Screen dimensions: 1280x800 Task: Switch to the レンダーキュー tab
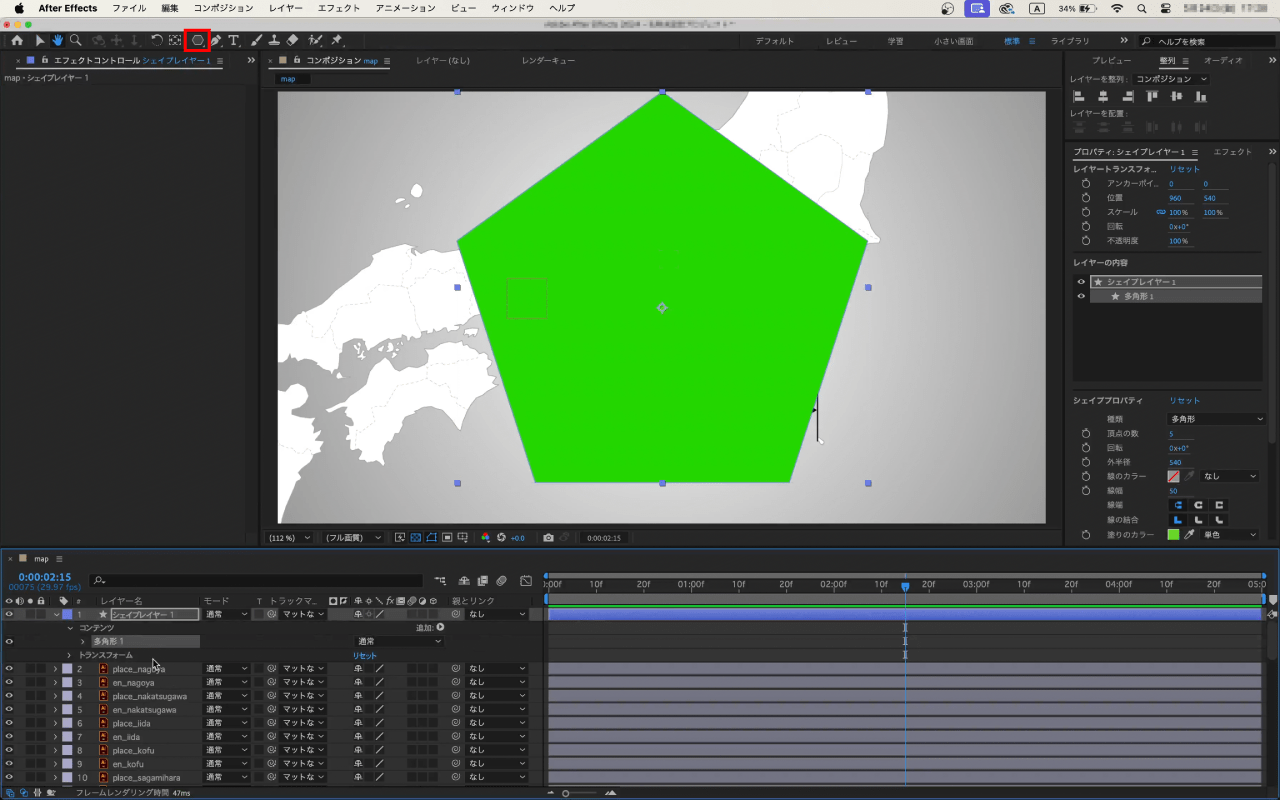click(548, 61)
